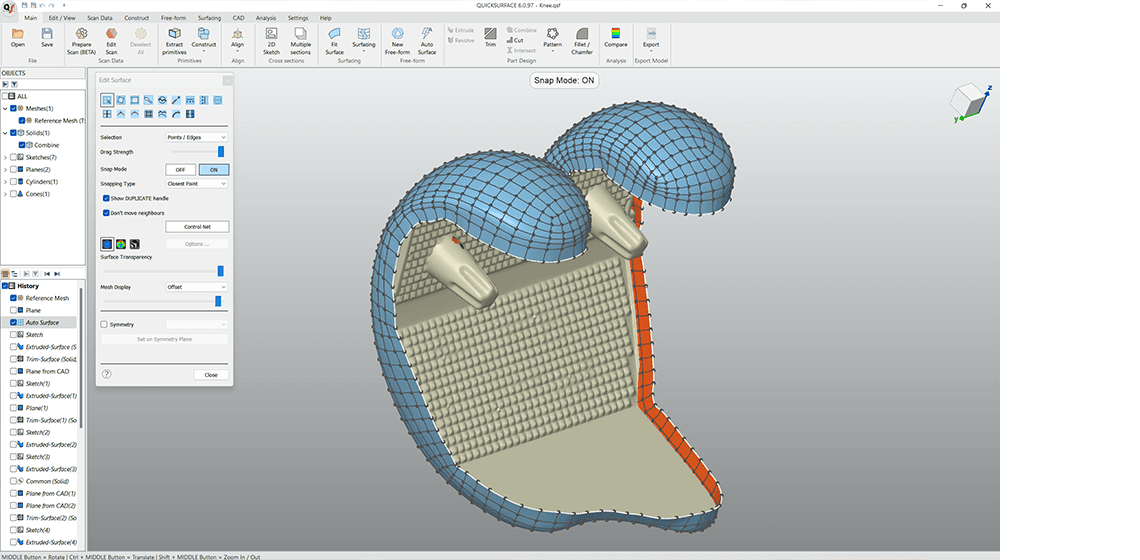Open the Scan Data ribbon tab
The width and height of the screenshot is (1140, 560).
point(100,18)
